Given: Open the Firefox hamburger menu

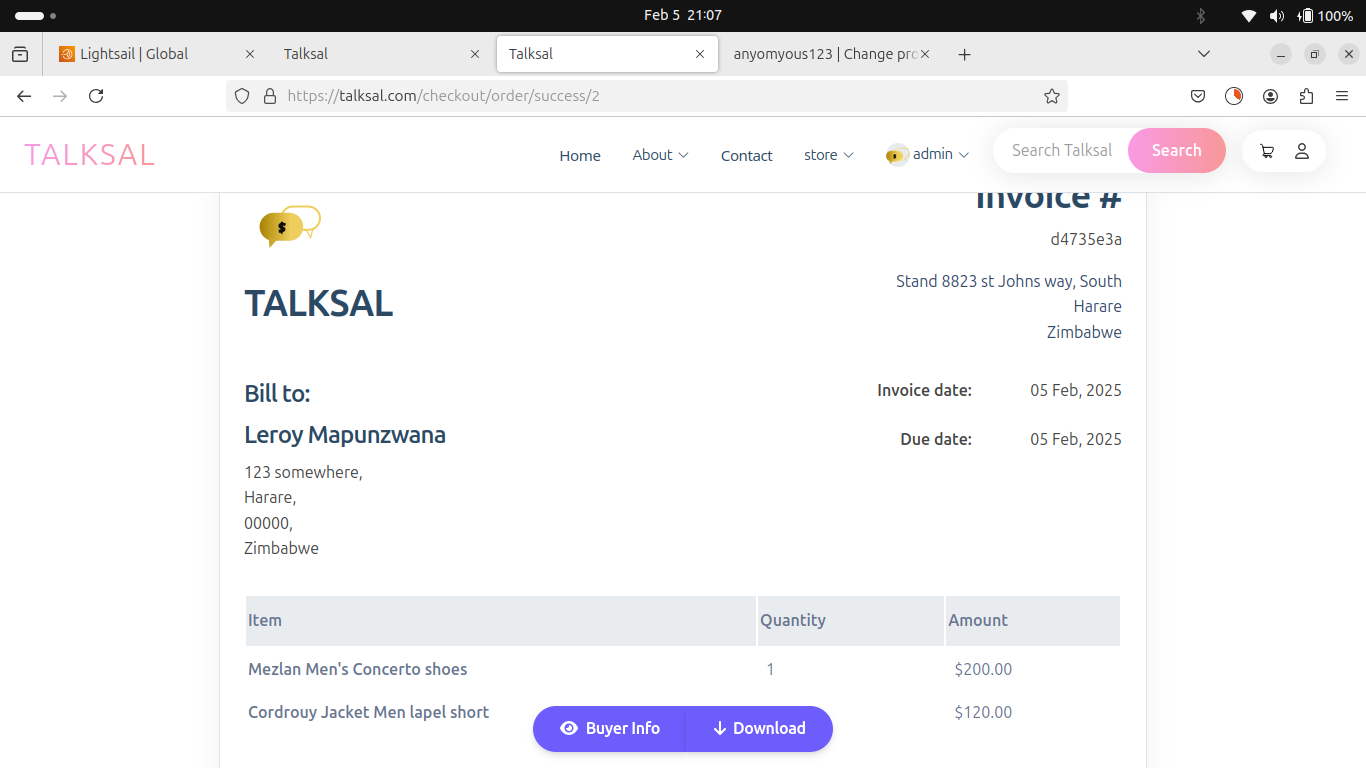Looking at the screenshot, I should click(1342, 96).
